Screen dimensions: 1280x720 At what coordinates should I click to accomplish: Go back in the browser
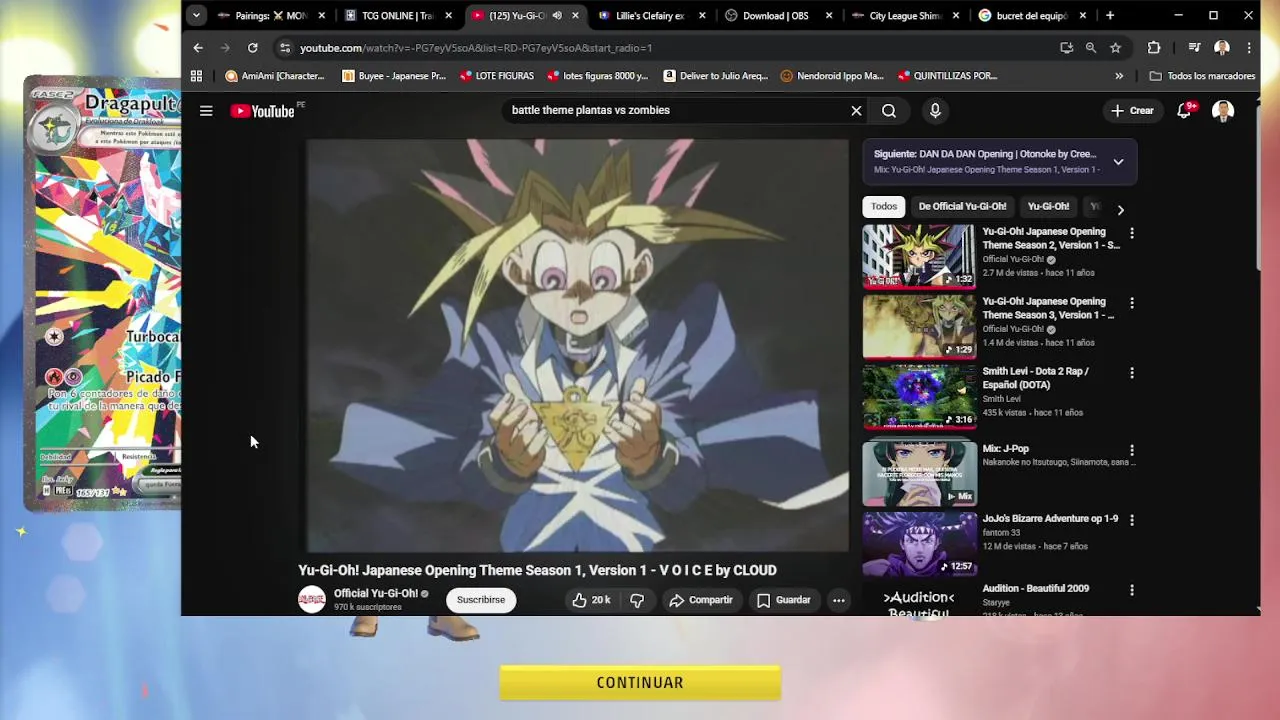tap(198, 48)
